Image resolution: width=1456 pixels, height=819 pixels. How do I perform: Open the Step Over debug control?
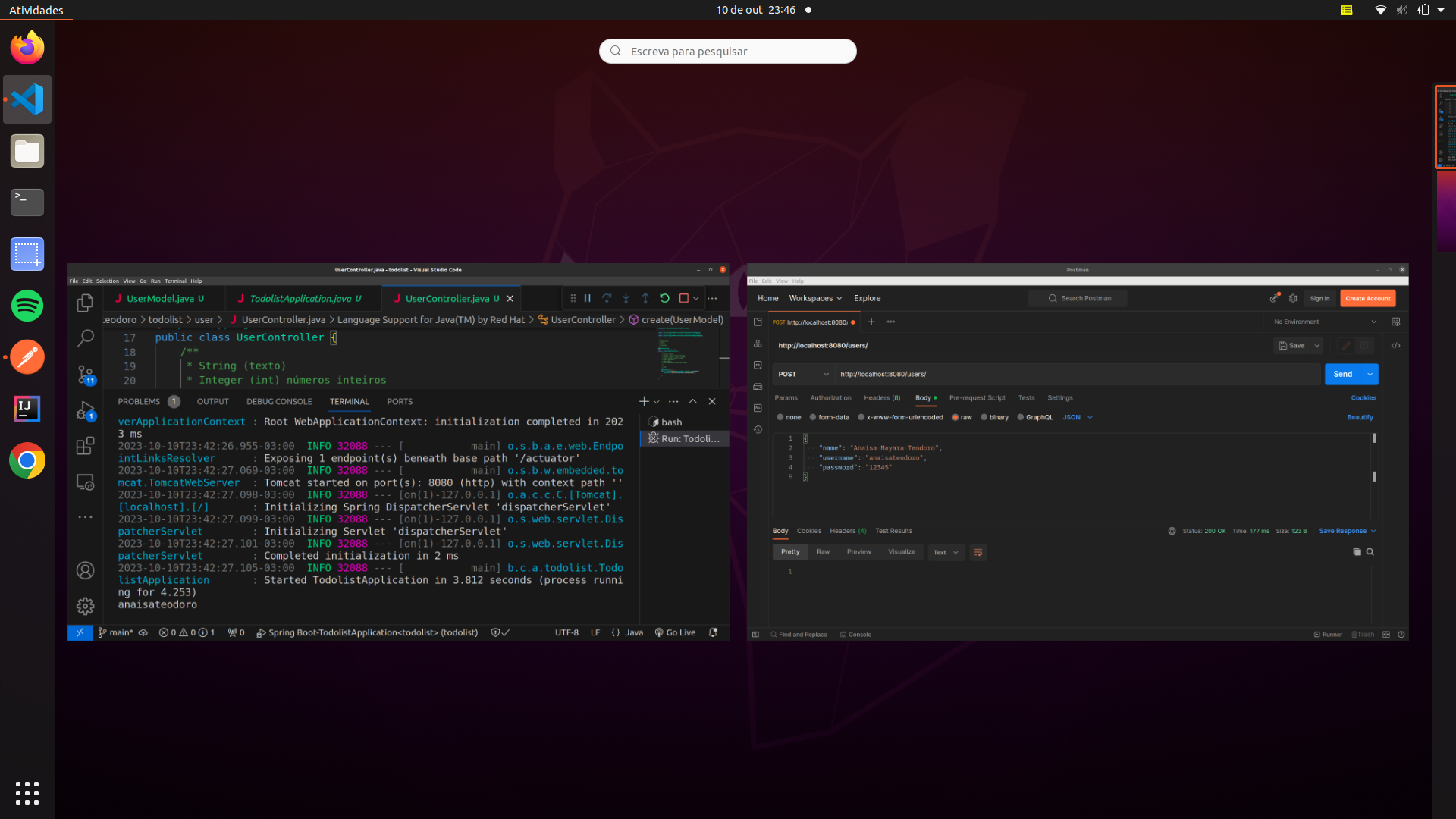coord(607,298)
